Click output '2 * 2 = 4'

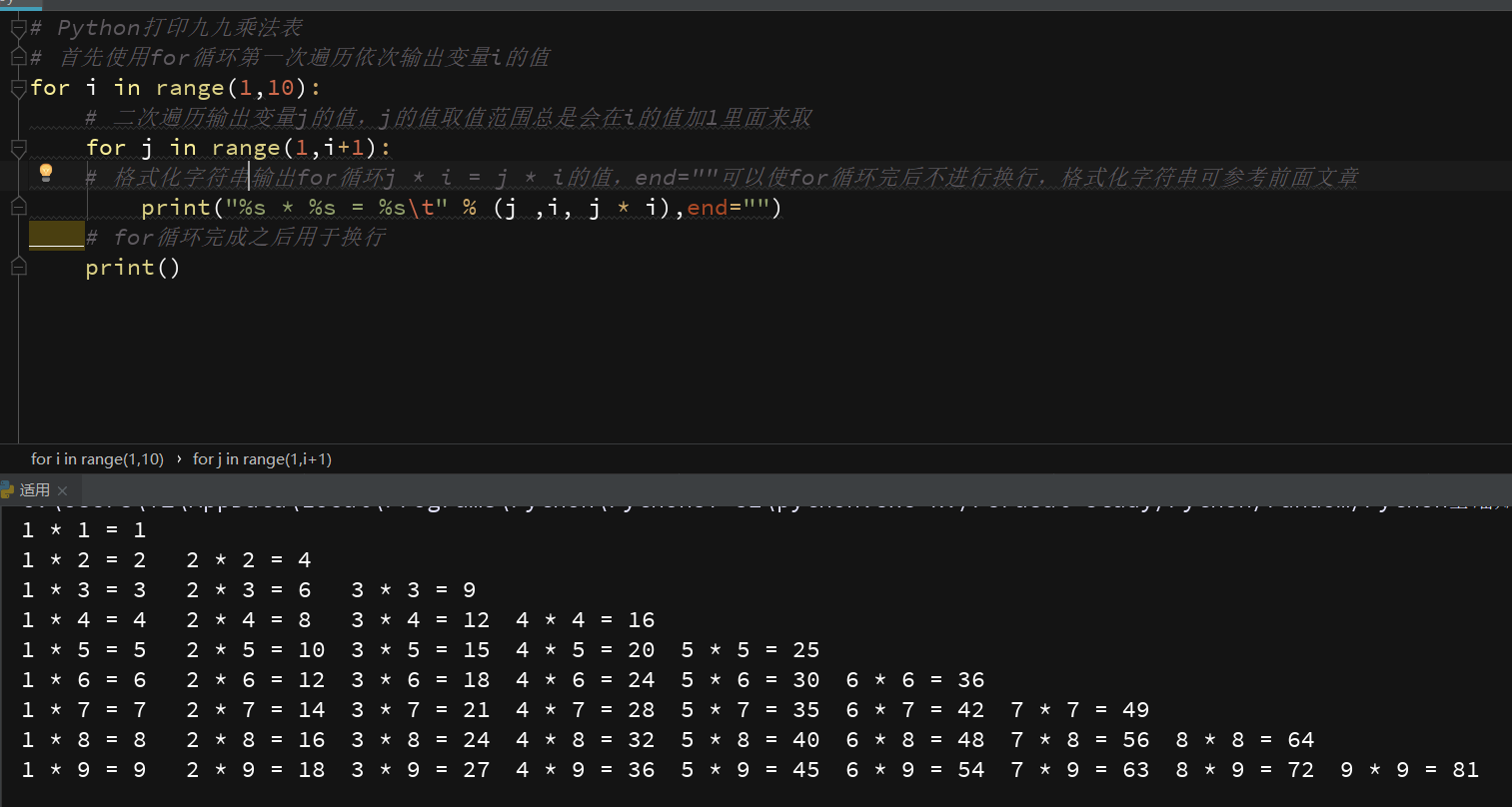click(249, 560)
